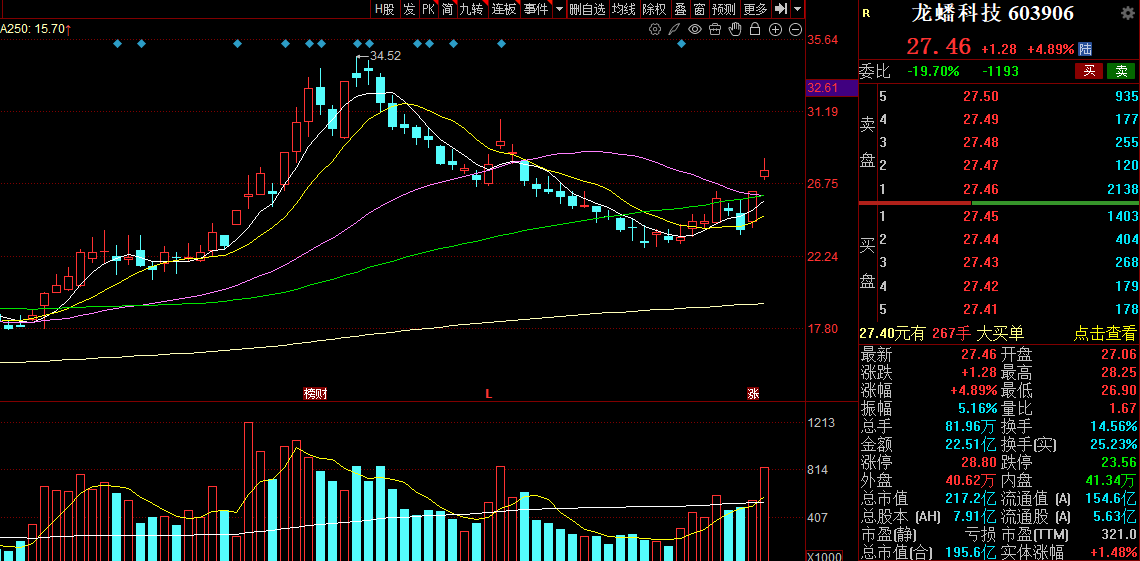Open the toolbox briefcase icon
This screenshot has height=561, width=1140.
pos(715,29)
